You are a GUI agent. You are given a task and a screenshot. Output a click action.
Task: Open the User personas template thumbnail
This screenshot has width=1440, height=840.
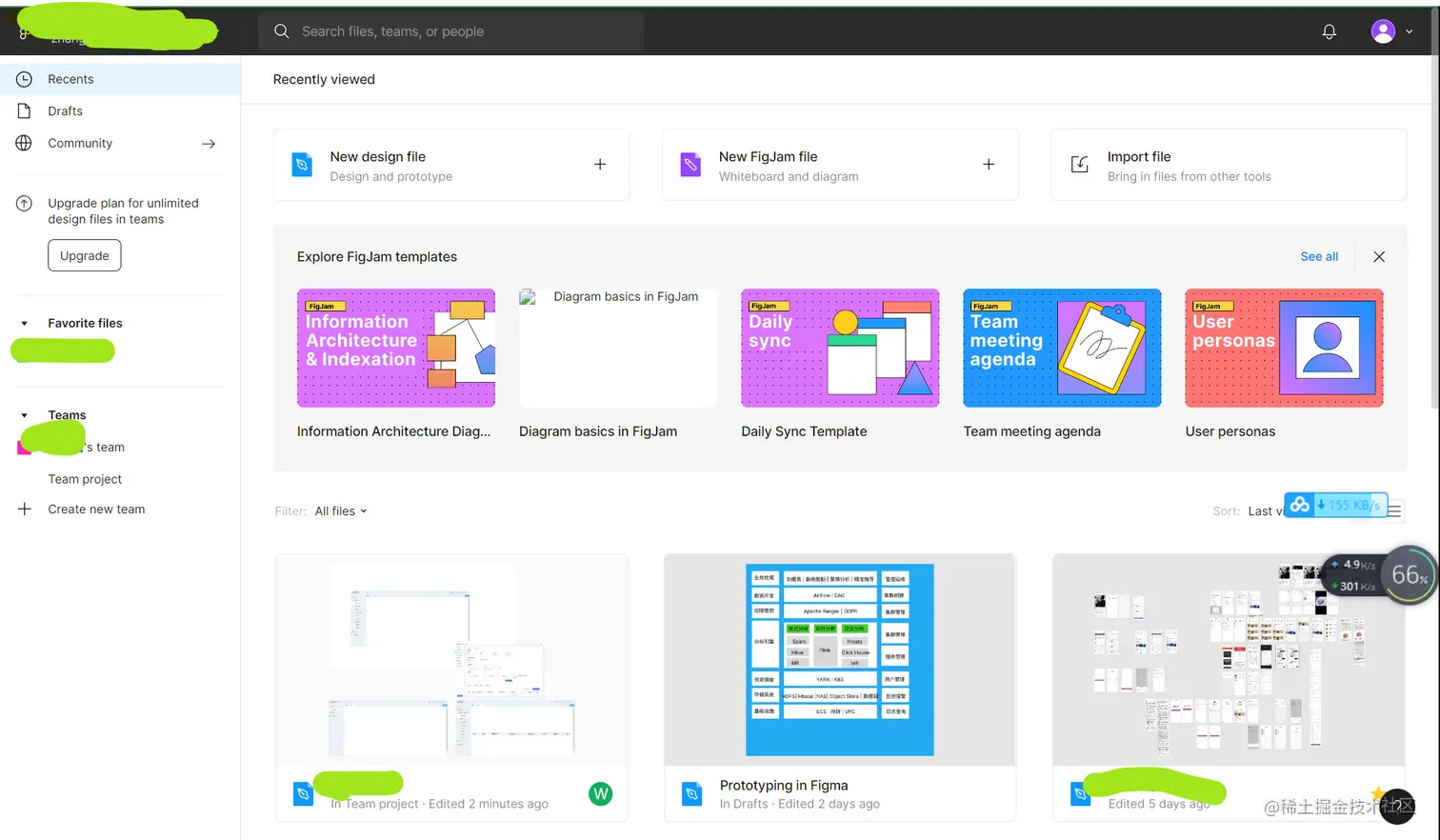click(x=1284, y=348)
